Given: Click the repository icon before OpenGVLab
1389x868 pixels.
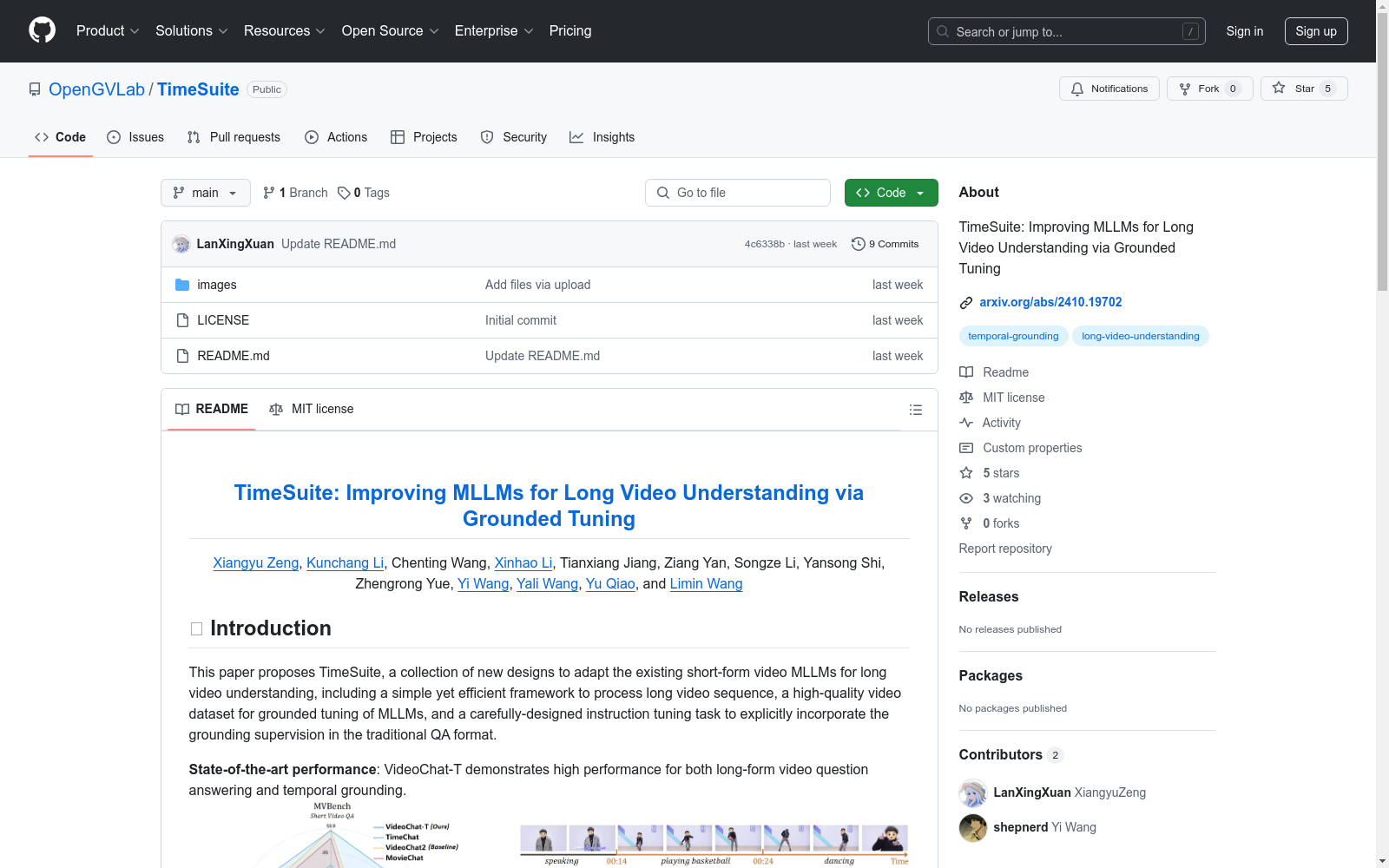Looking at the screenshot, I should 35,89.
